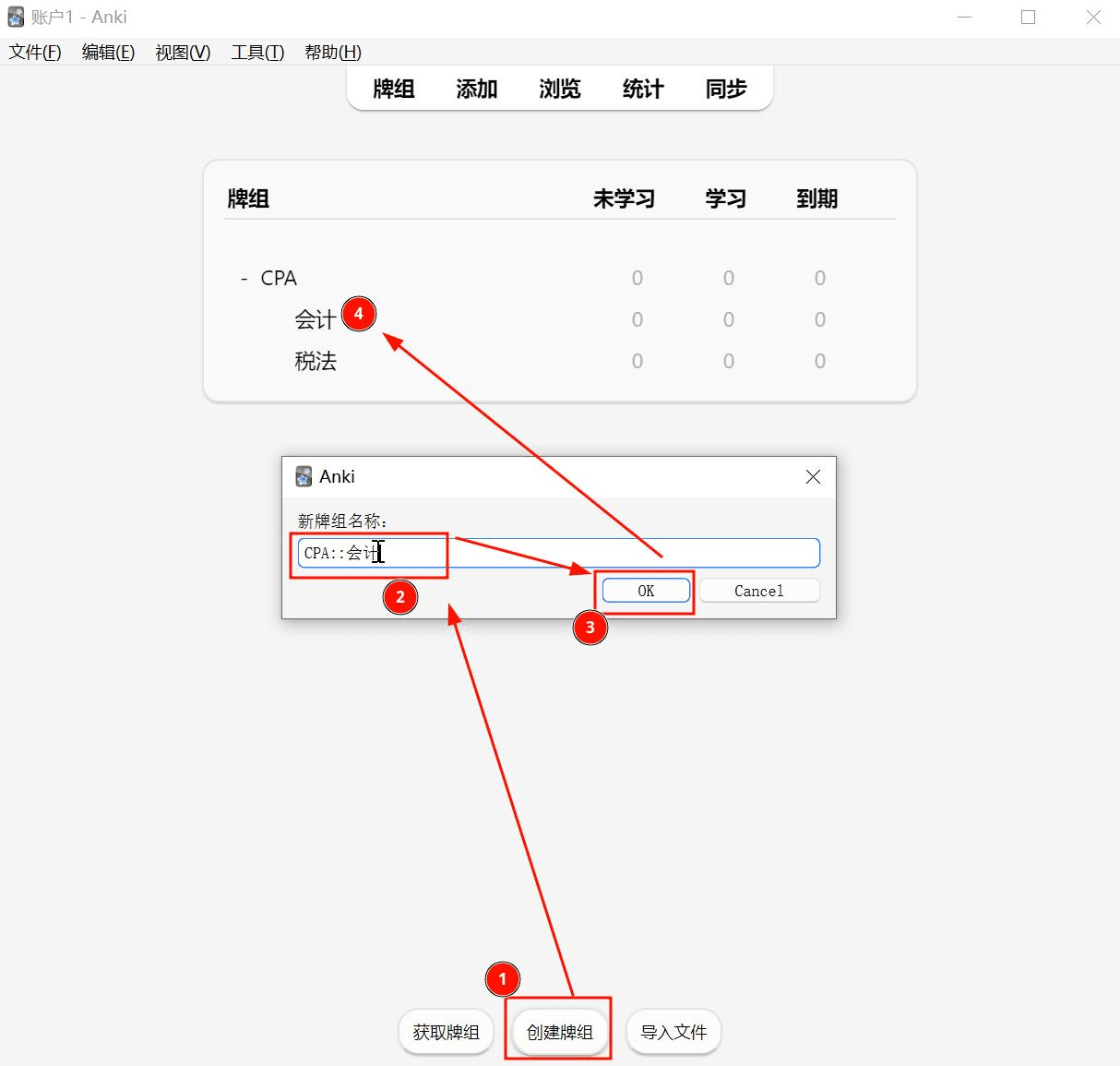1120x1066 pixels.
Task: Click the 到期 count for CPA
Action: point(820,279)
